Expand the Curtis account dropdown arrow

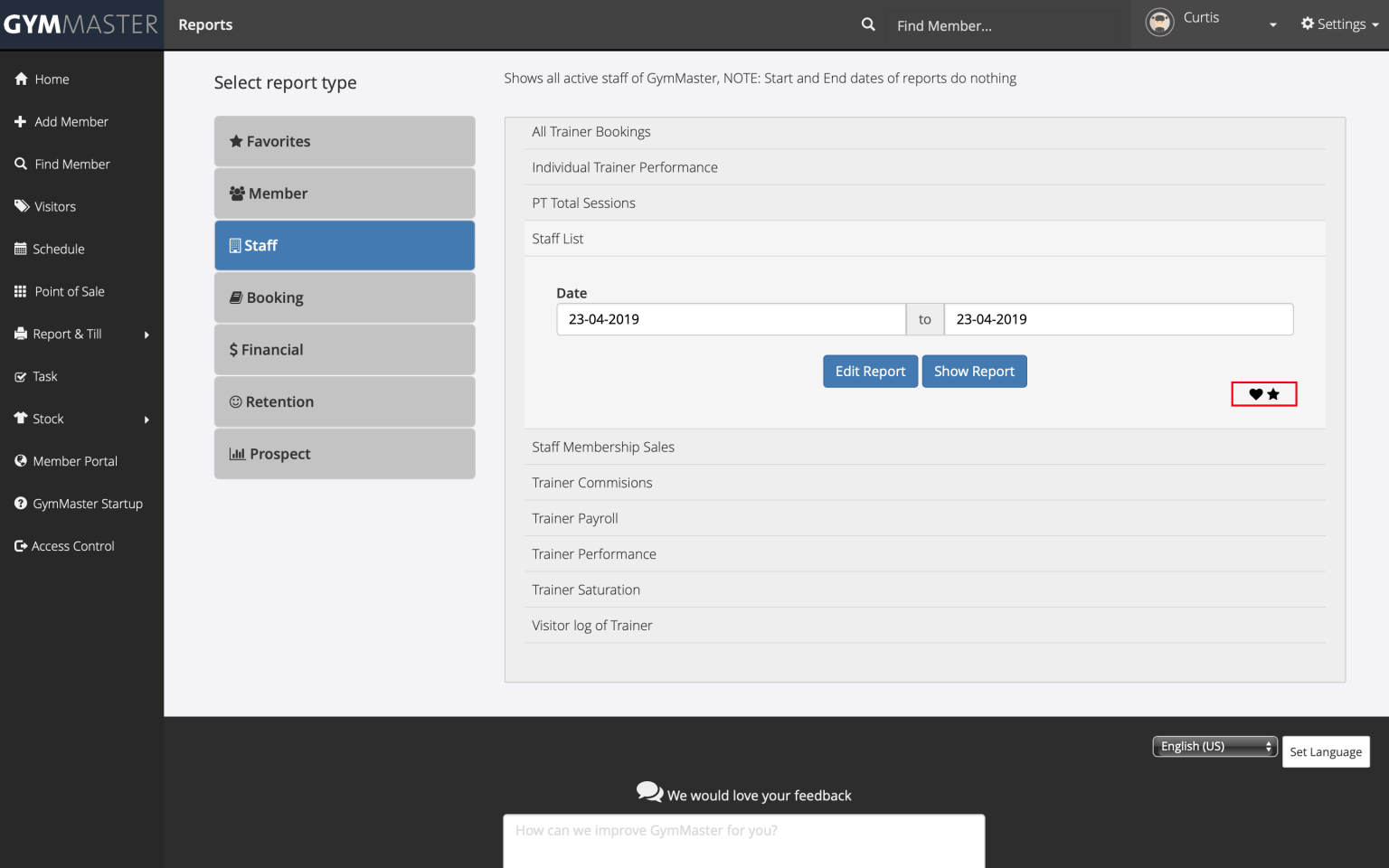coord(1272,25)
